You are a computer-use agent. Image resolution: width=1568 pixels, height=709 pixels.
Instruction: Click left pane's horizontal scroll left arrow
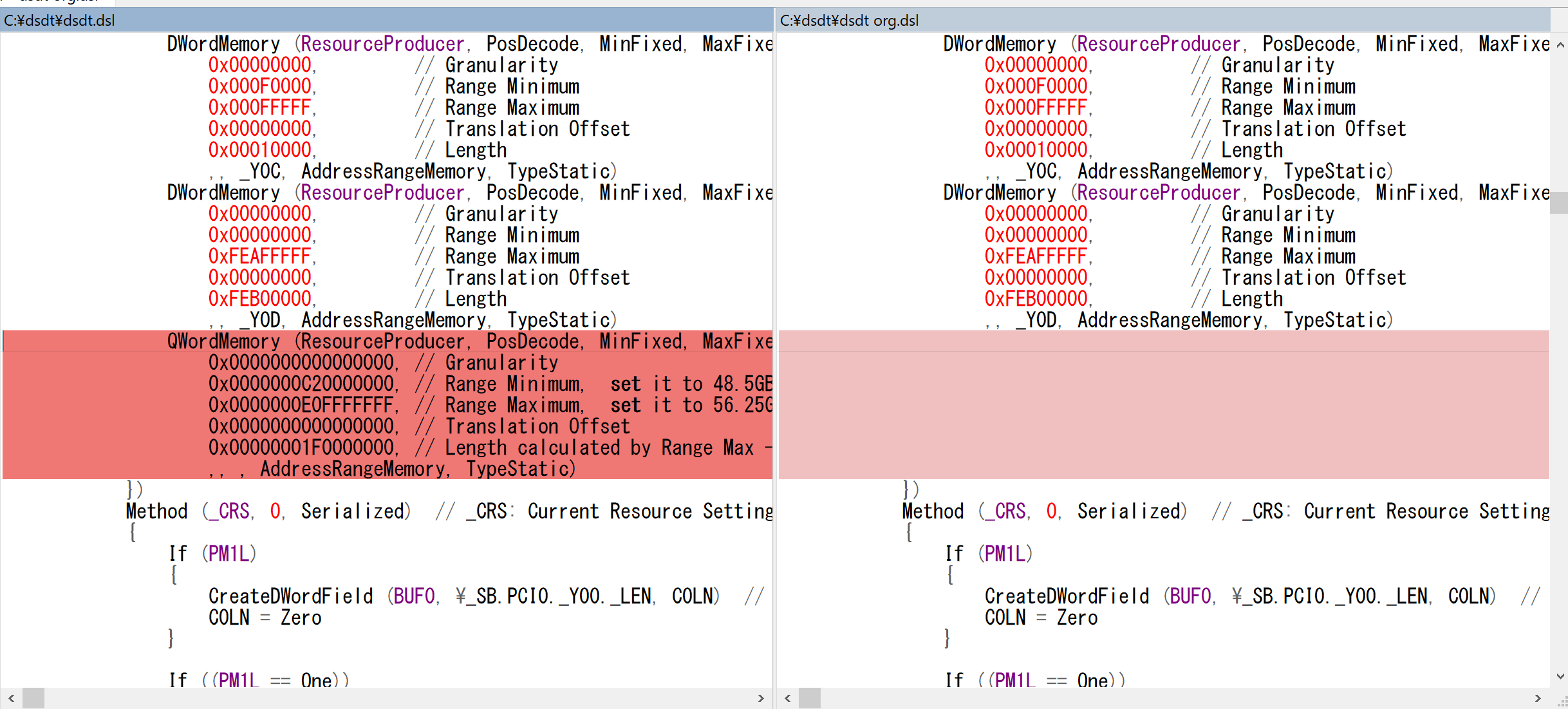coord(11,698)
